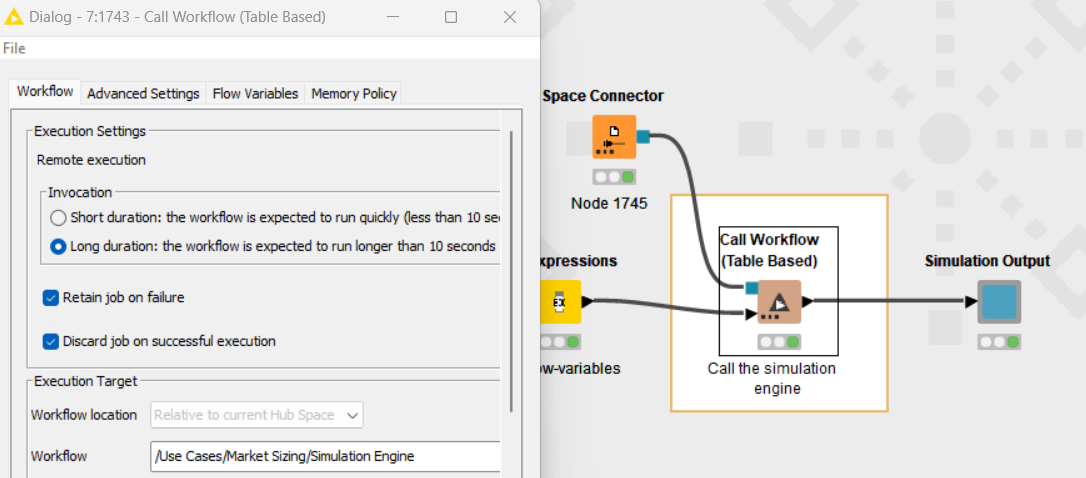Switch to the Memory Policy tab
1086x478 pixels.
354,93
